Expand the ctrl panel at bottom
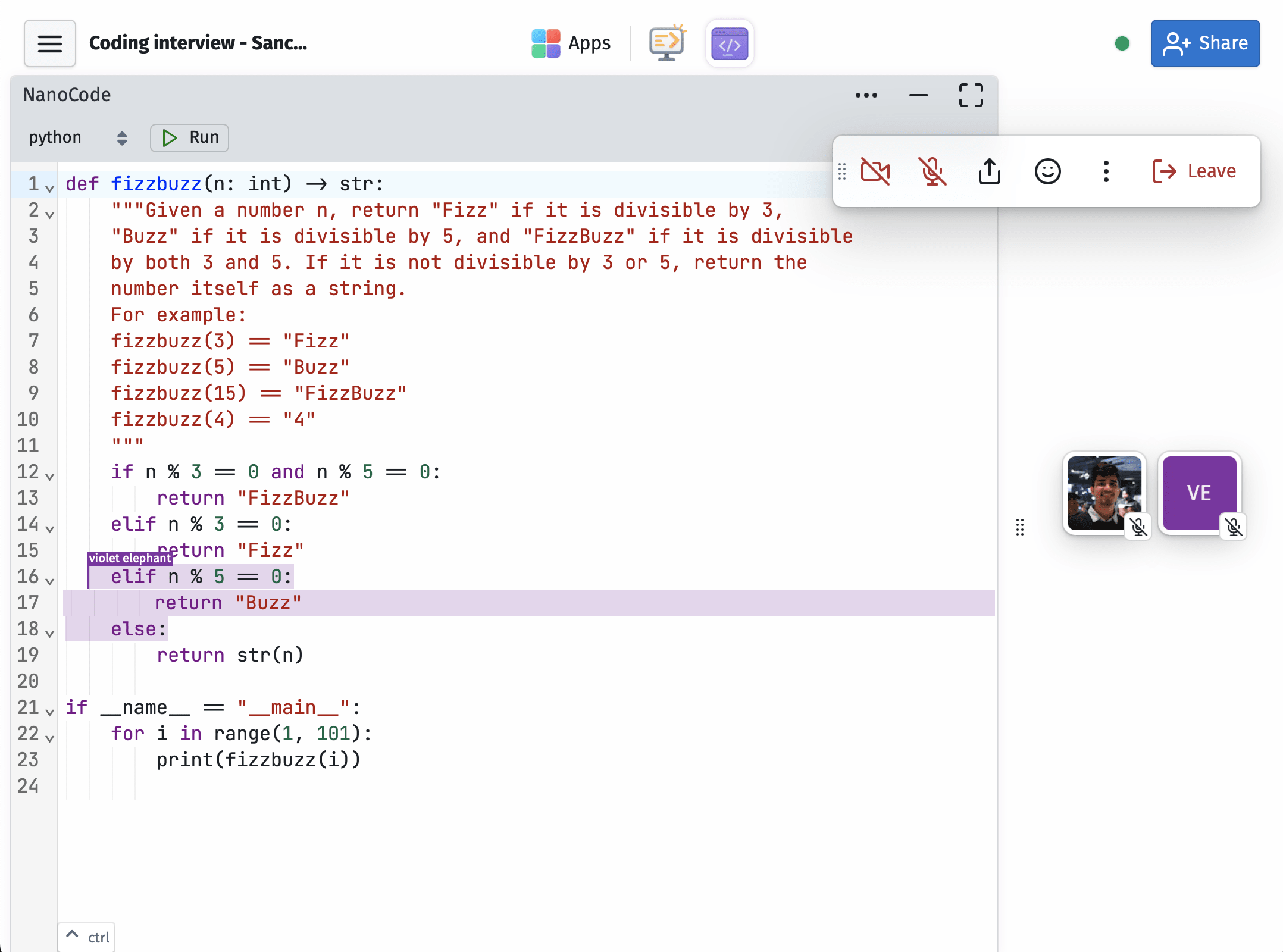Screen dimensions: 1283x952 point(86,937)
